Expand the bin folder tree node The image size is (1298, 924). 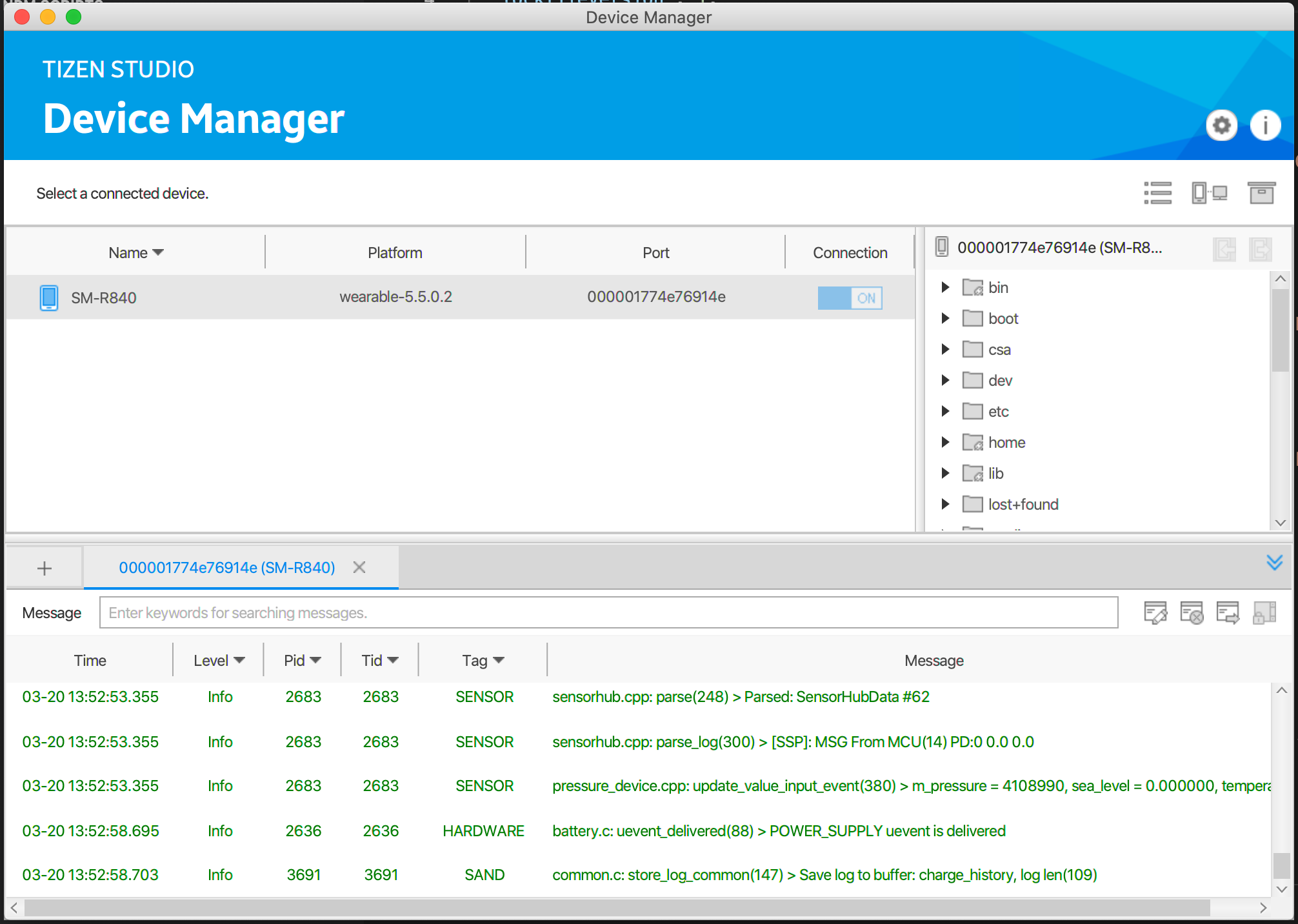click(945, 287)
